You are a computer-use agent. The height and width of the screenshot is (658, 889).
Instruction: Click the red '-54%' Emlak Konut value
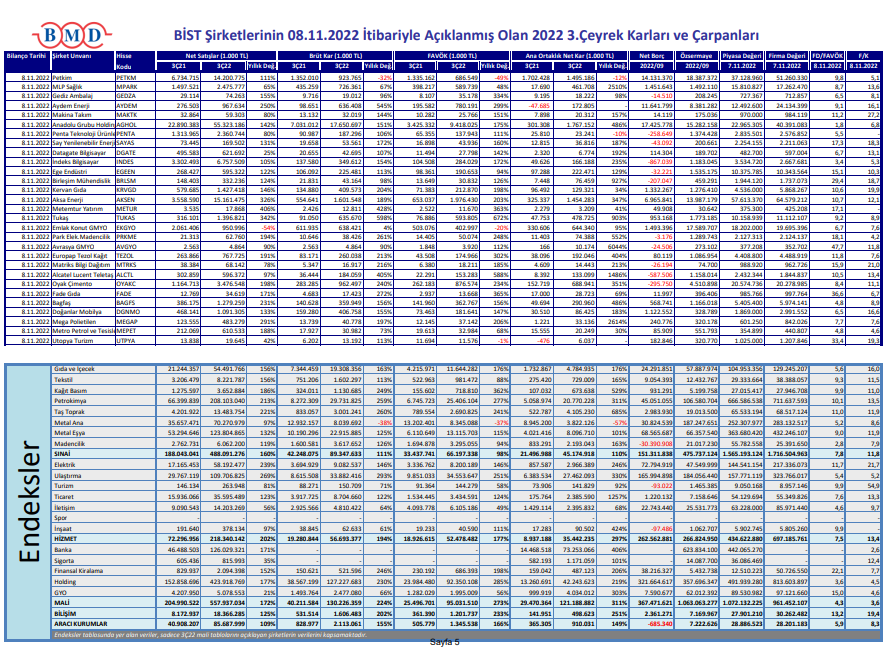tap(268, 228)
